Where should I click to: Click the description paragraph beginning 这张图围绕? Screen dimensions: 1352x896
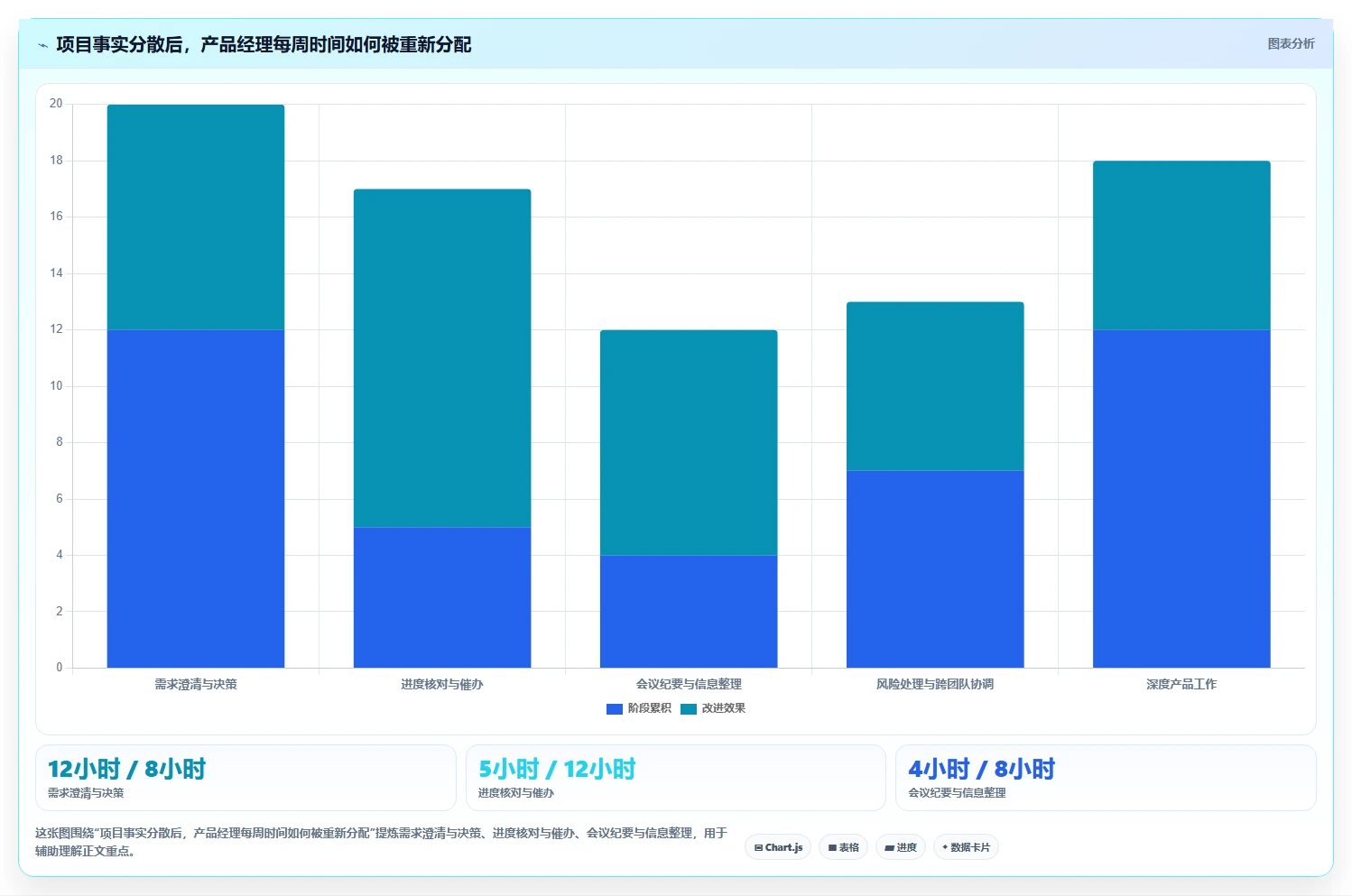(381, 842)
